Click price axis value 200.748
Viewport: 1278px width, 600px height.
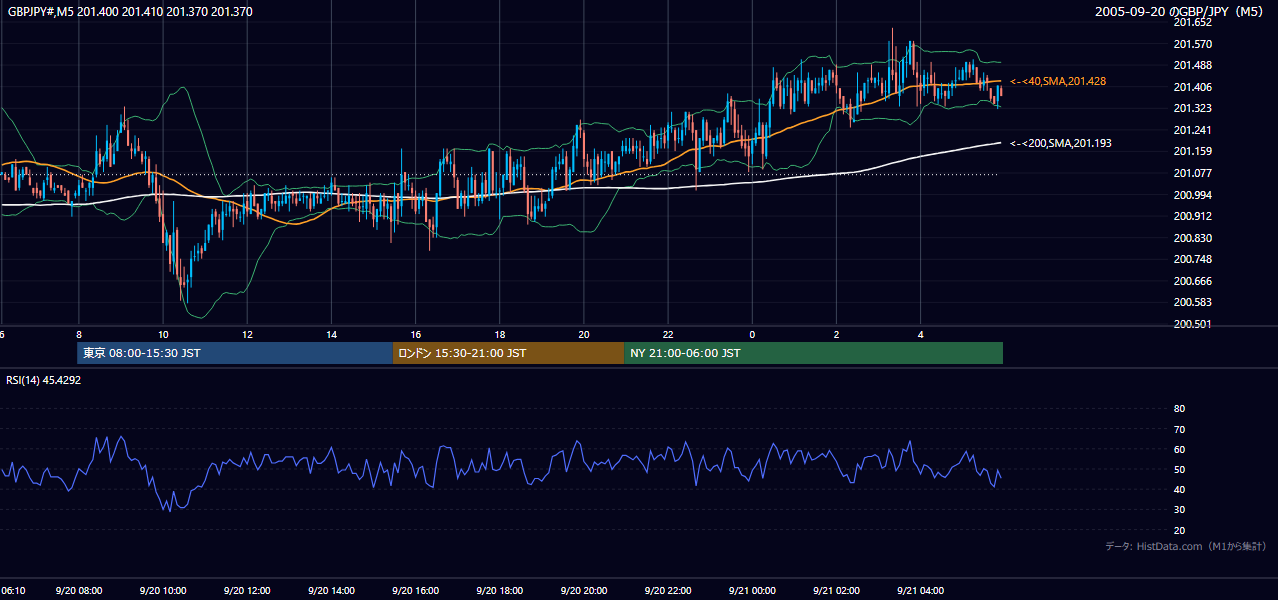[1192, 259]
